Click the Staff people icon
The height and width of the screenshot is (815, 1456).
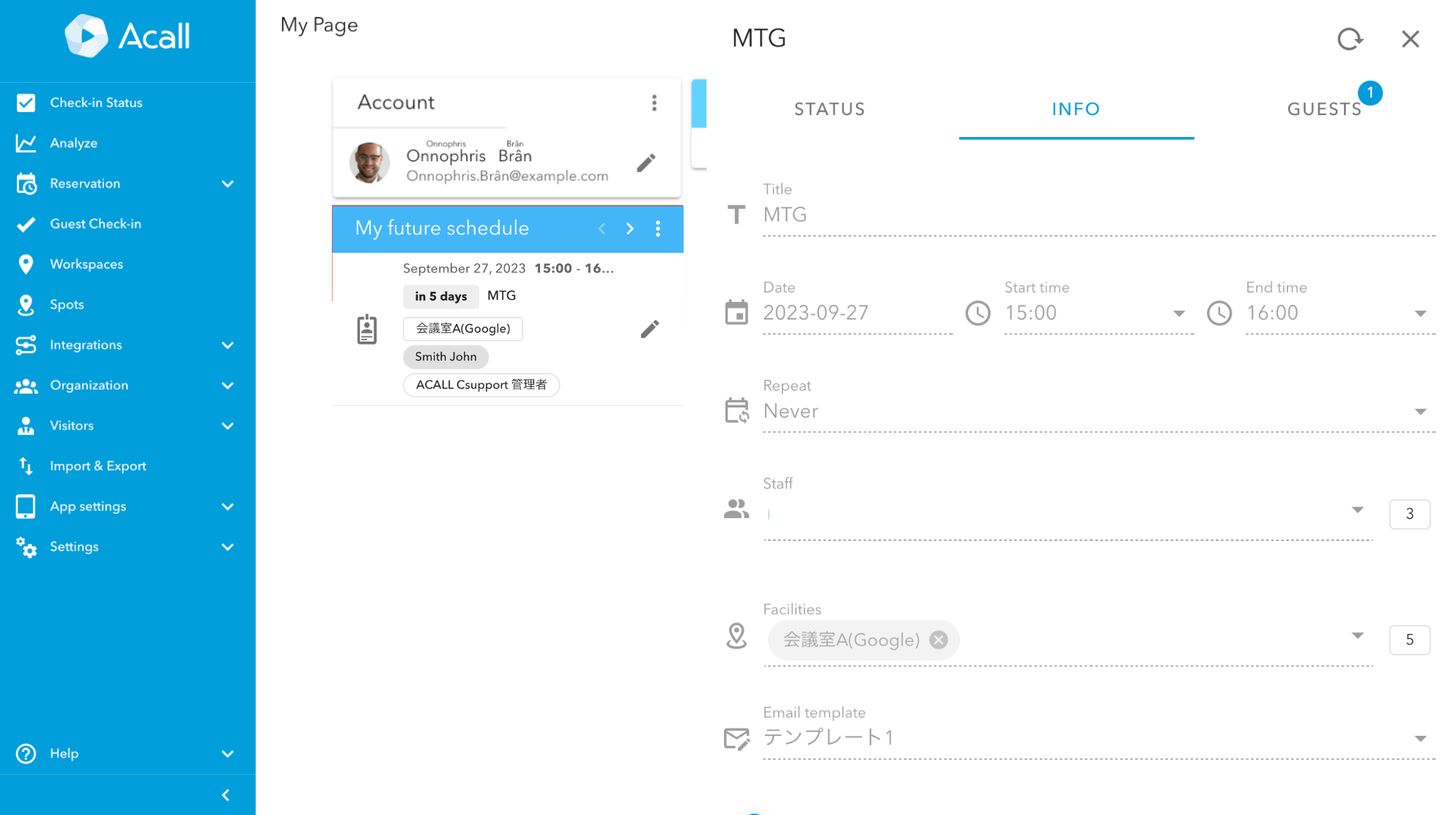[736, 509]
